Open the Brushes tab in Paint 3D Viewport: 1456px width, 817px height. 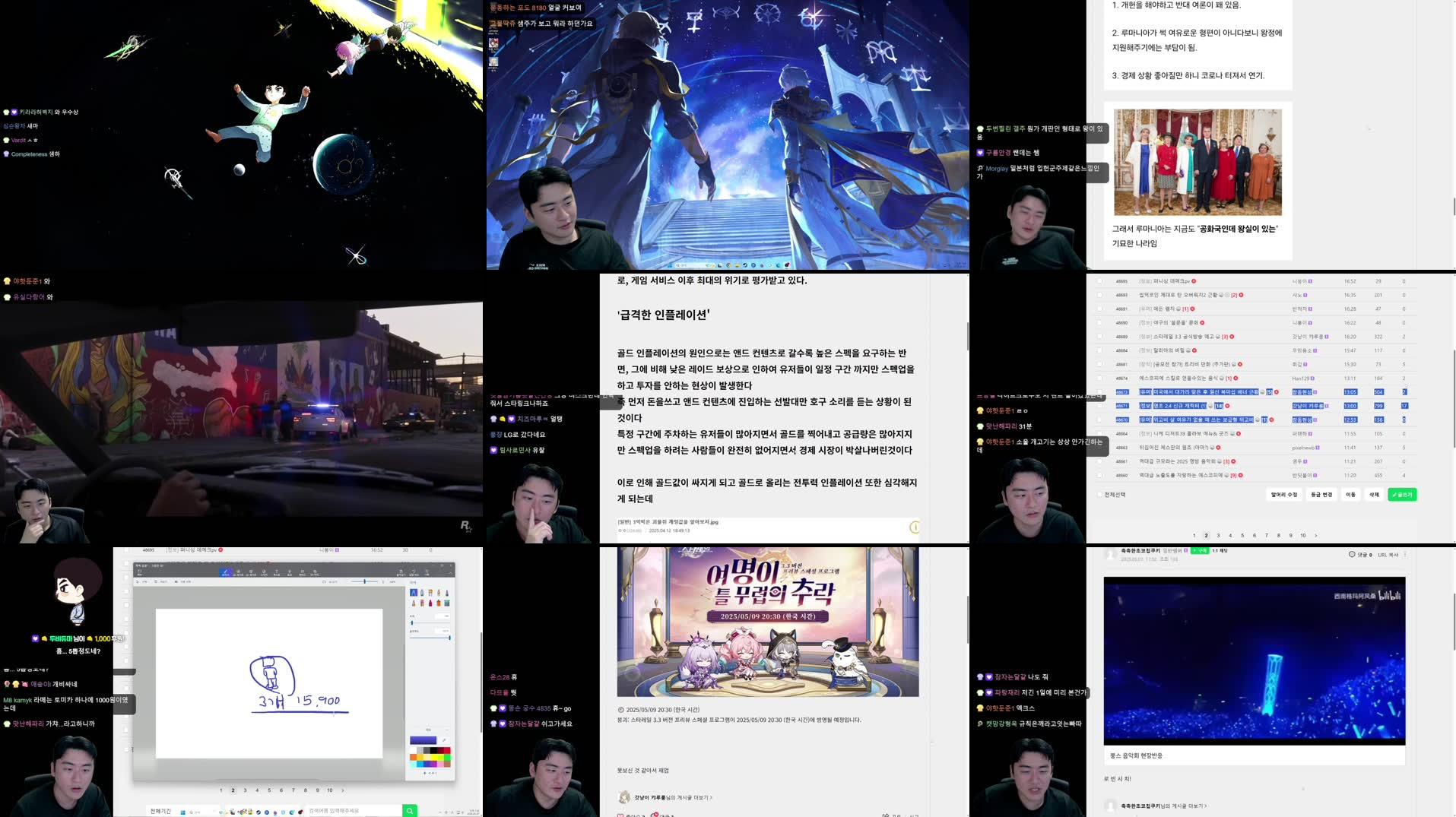[225, 572]
